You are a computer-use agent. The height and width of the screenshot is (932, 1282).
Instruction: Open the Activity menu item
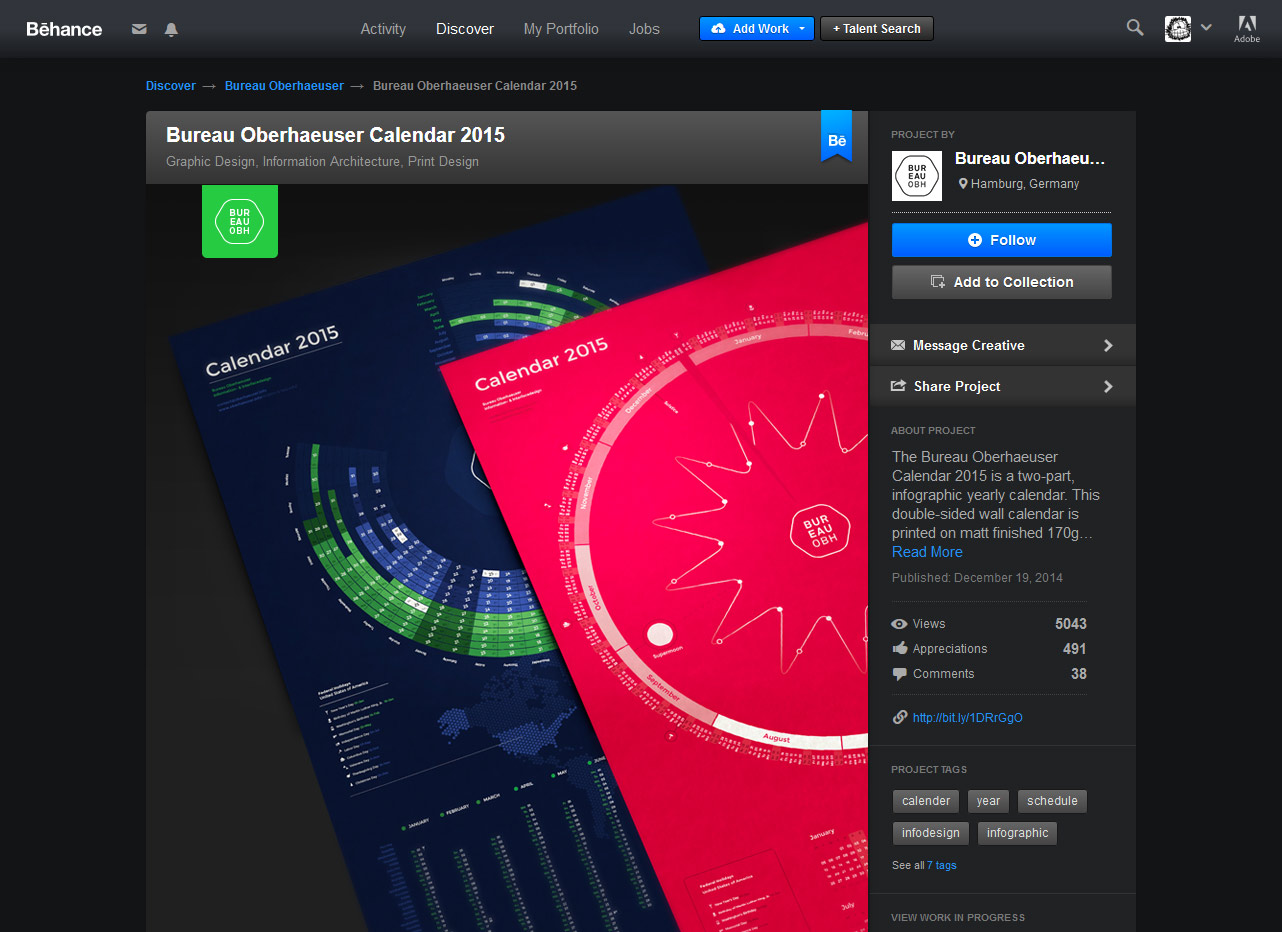(383, 28)
